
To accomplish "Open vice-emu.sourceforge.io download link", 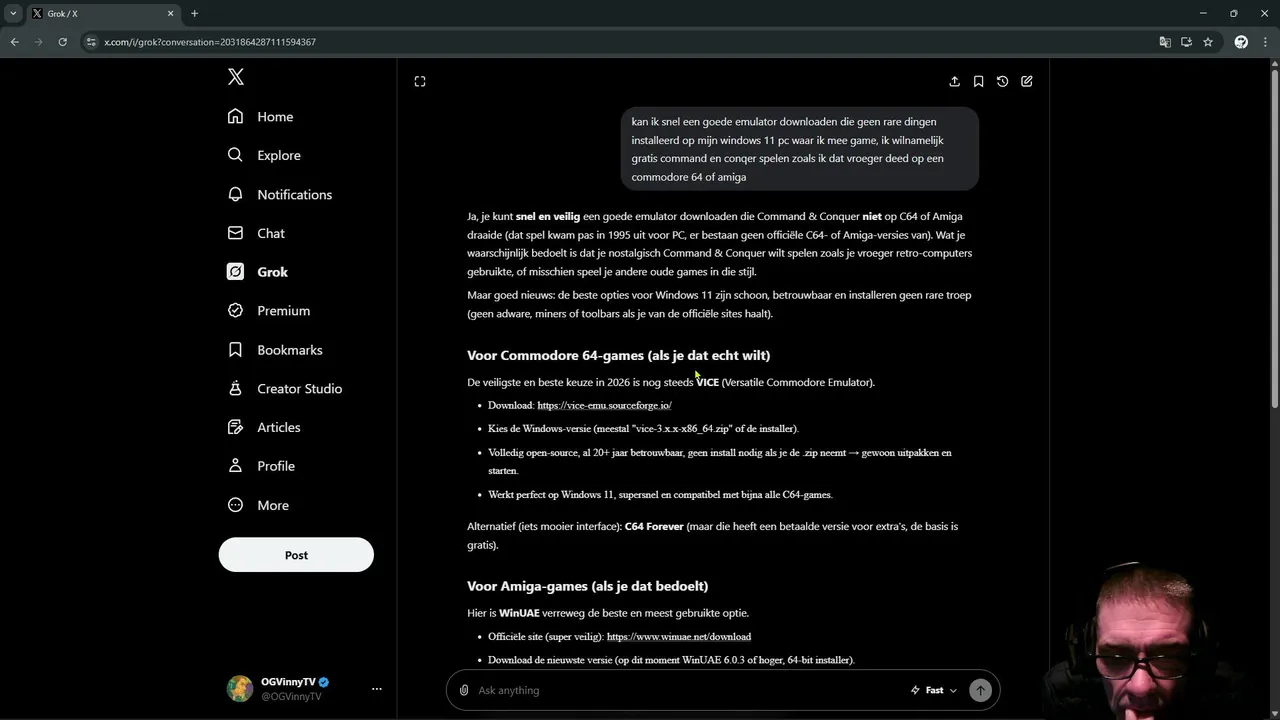I will (604, 406).
